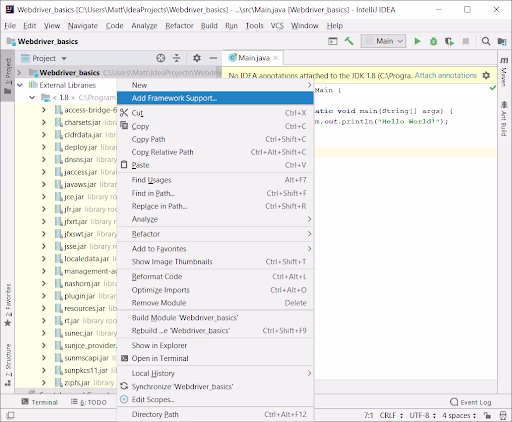Viewport: 512px width, 422px height.
Task: Collapse the External Libraries node
Action: [20, 85]
